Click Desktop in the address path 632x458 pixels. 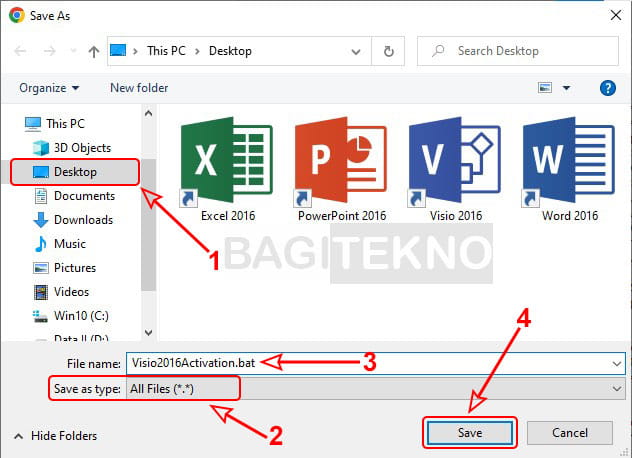click(230, 51)
